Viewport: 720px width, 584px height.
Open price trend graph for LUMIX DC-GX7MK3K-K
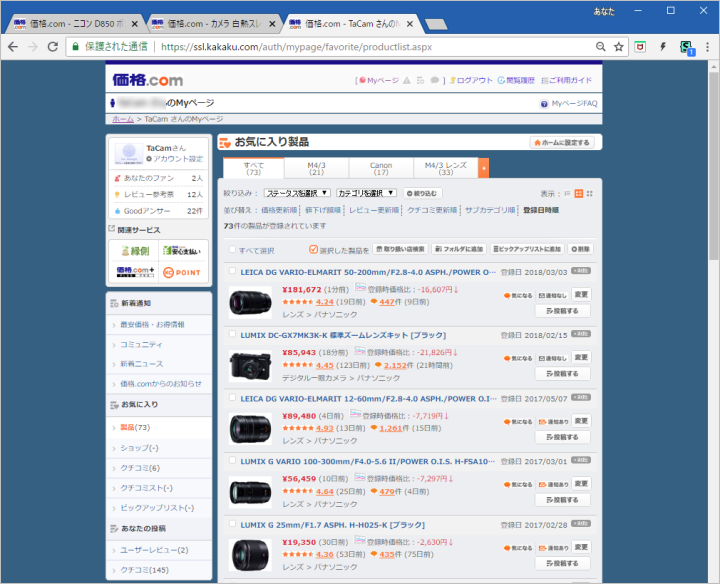360,351
